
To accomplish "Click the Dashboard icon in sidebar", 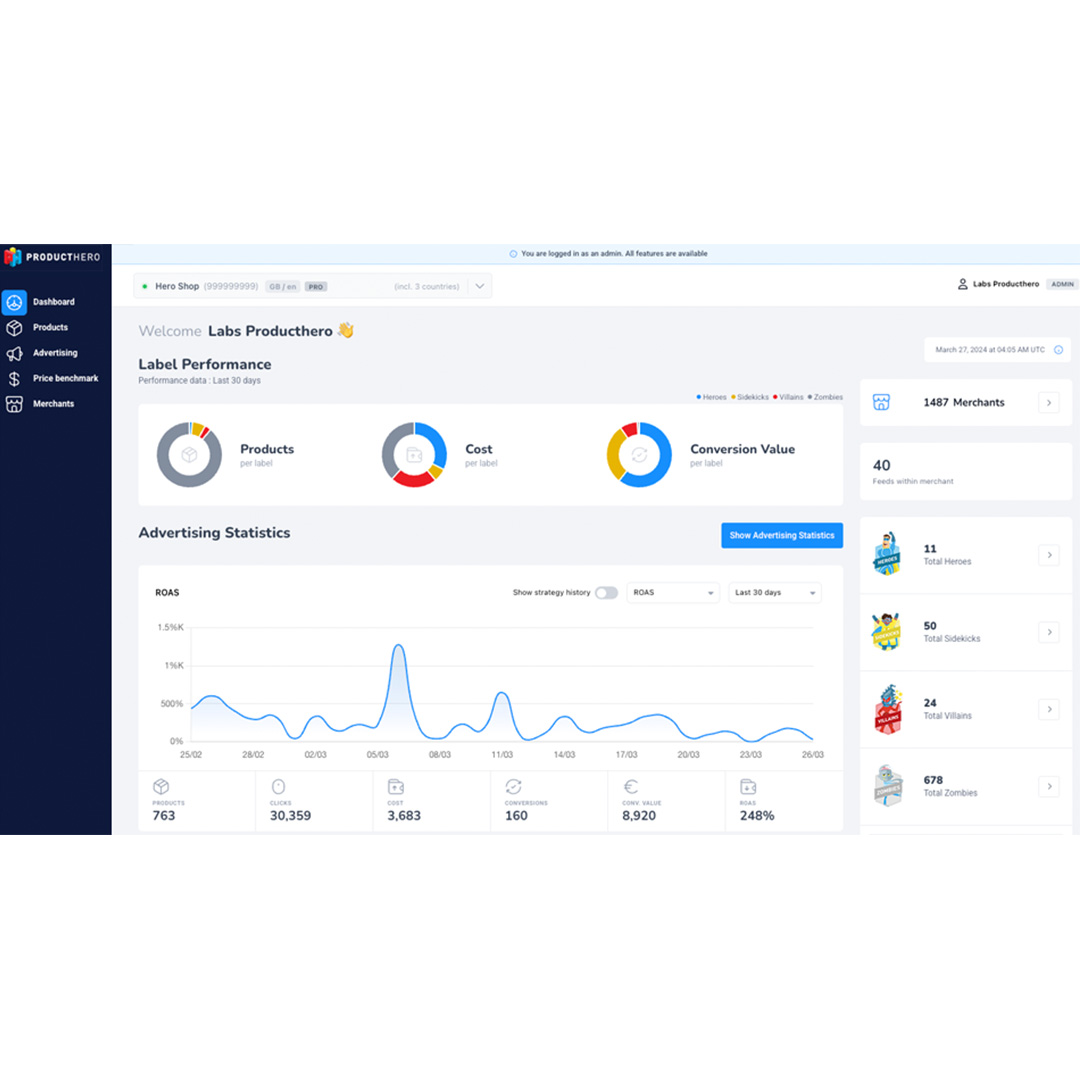I will point(14,302).
